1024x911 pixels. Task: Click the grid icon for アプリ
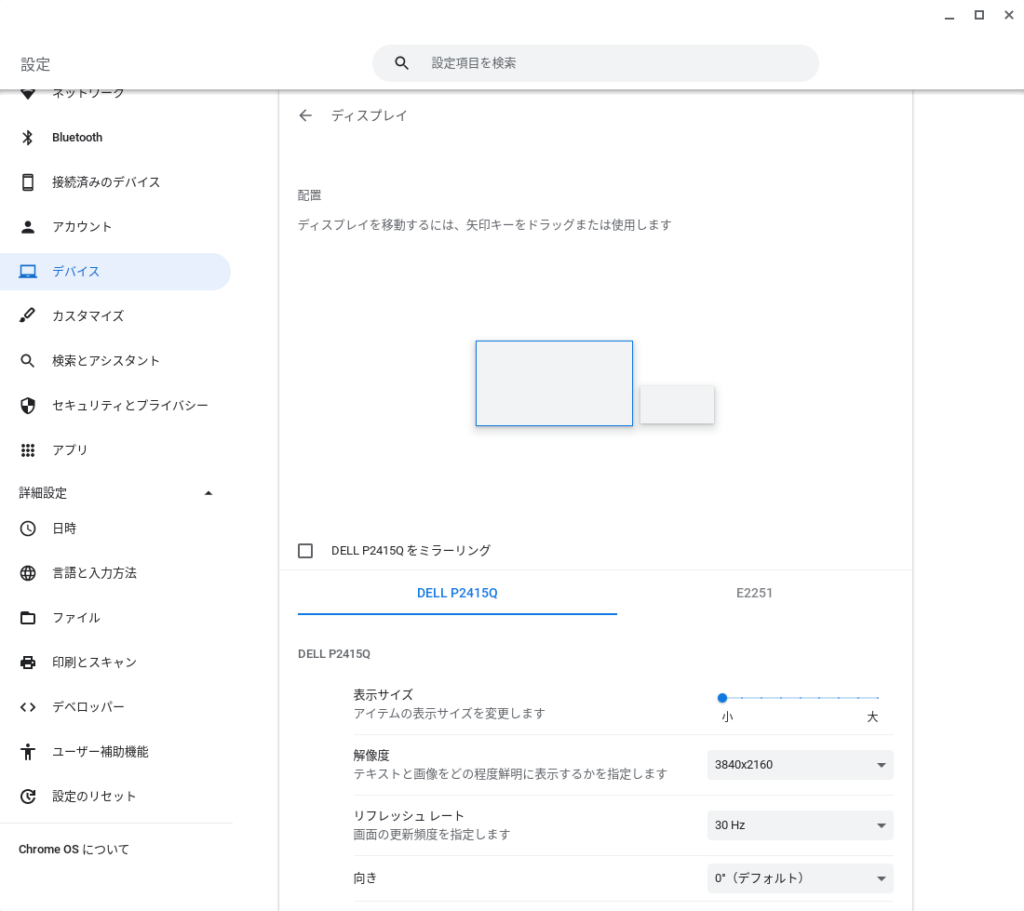(x=27, y=450)
